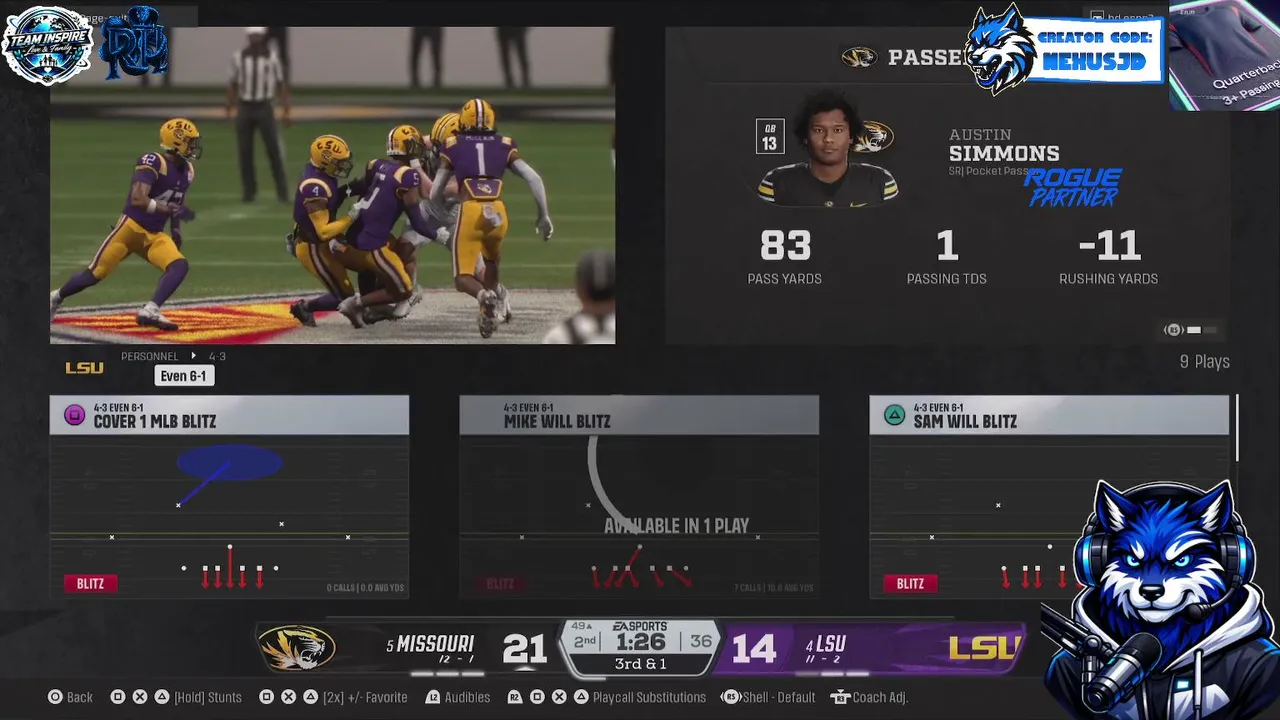
Task: Click the [Hold] Stunts label
Action: (208, 697)
